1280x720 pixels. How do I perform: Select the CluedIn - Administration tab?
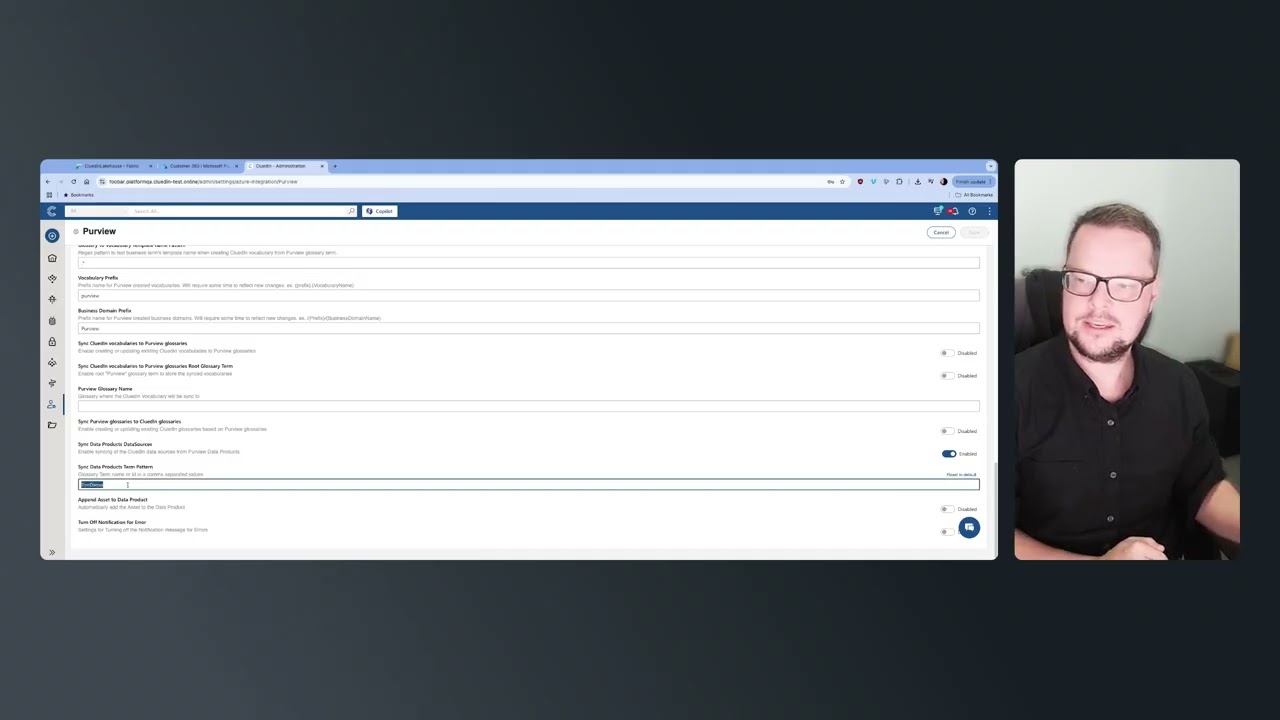tap(285, 166)
